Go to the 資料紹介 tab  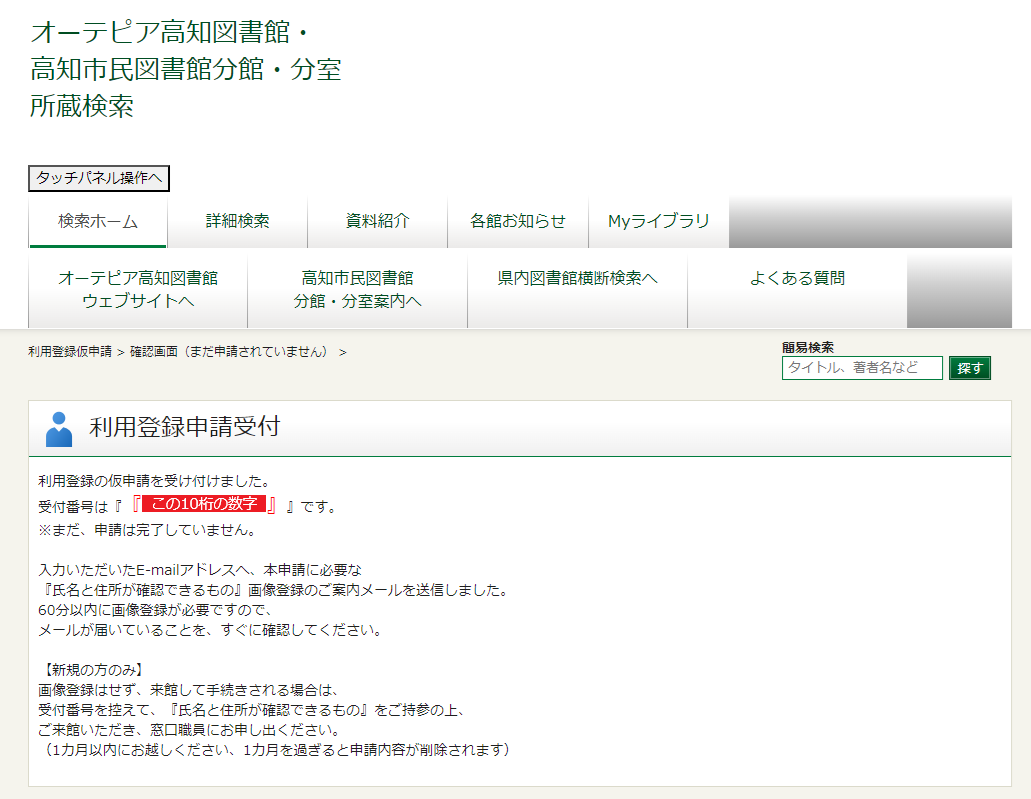tap(378, 222)
